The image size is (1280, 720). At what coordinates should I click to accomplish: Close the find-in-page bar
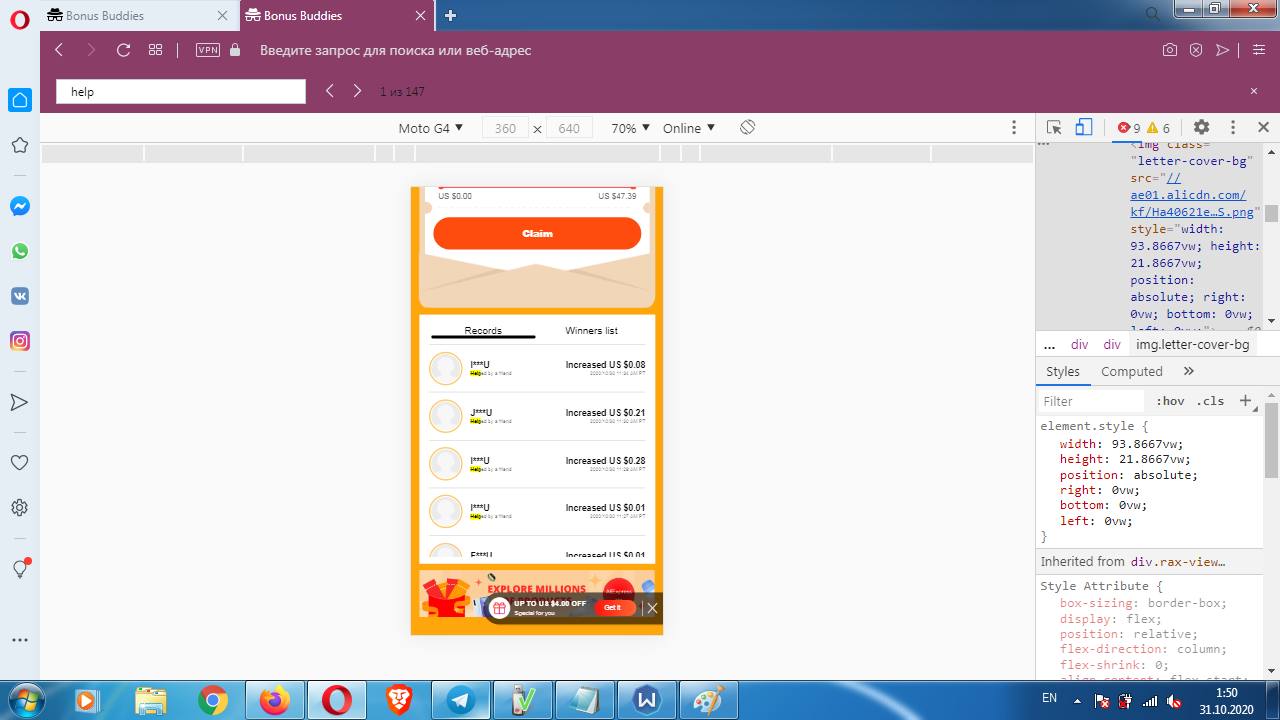(x=1254, y=91)
